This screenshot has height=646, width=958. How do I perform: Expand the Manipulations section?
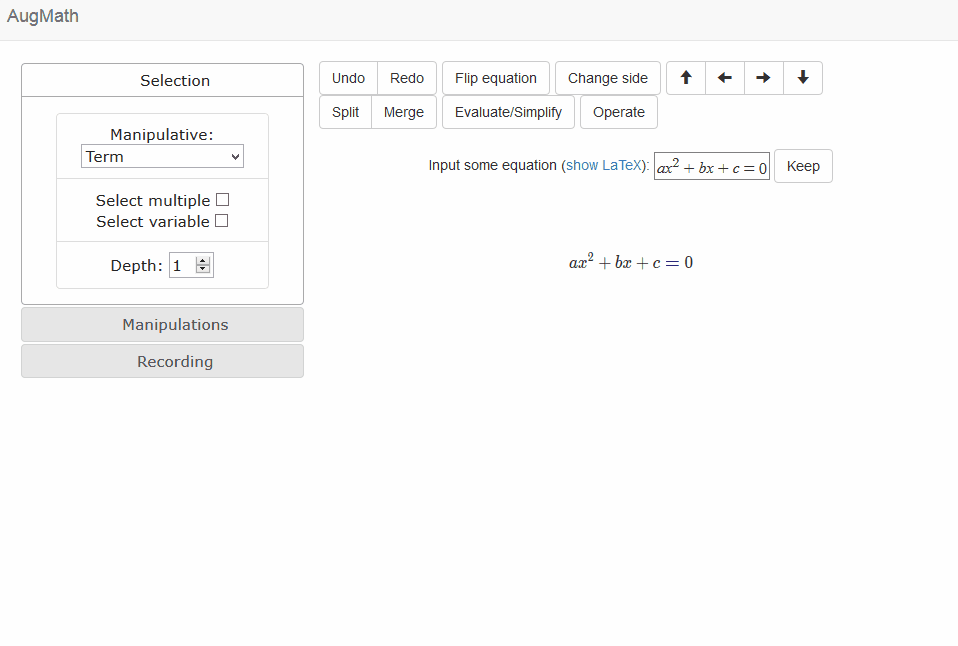click(163, 325)
